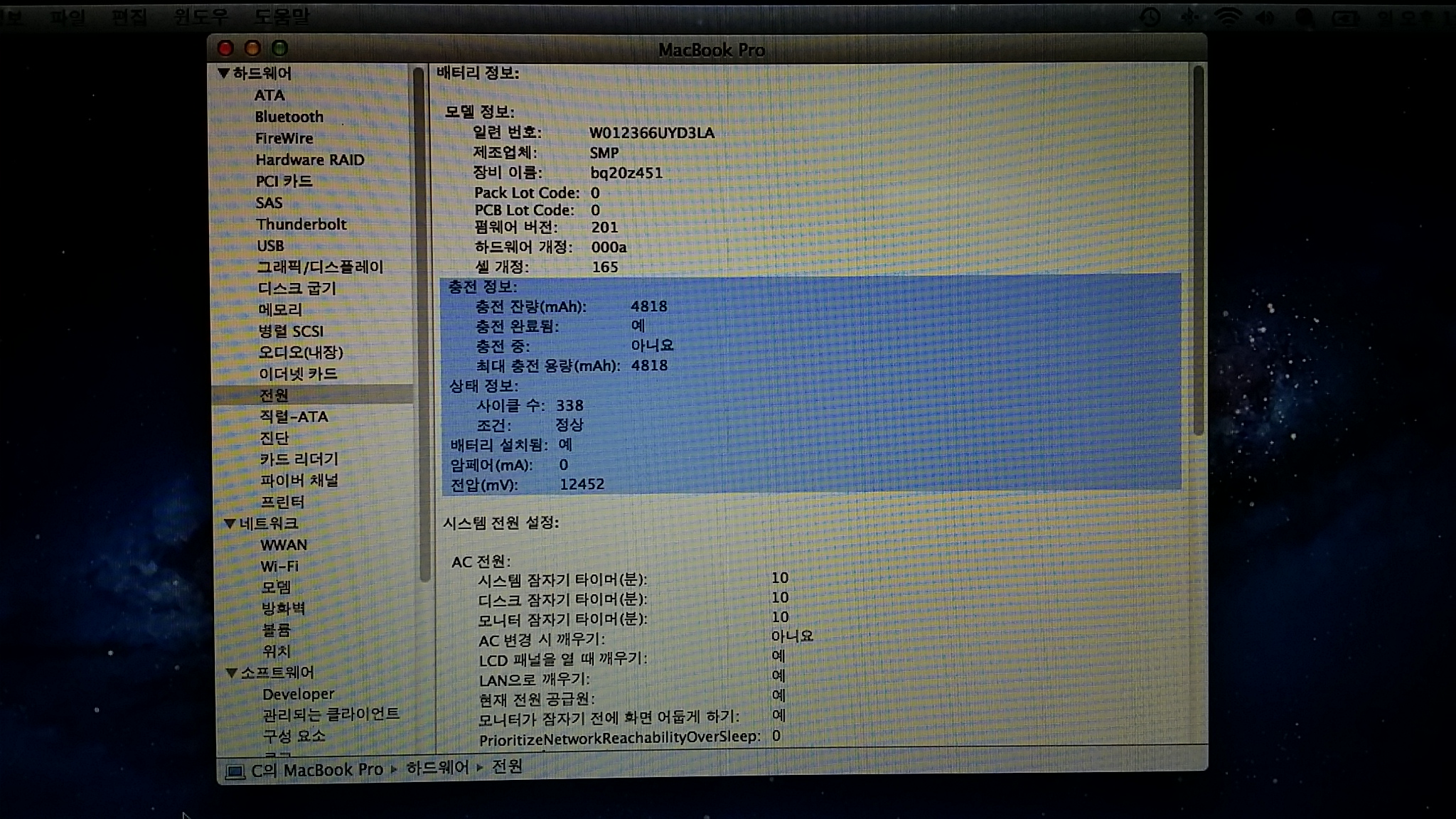Click the Wi-Fi status icon
The image size is (1456, 819).
tap(1228, 17)
